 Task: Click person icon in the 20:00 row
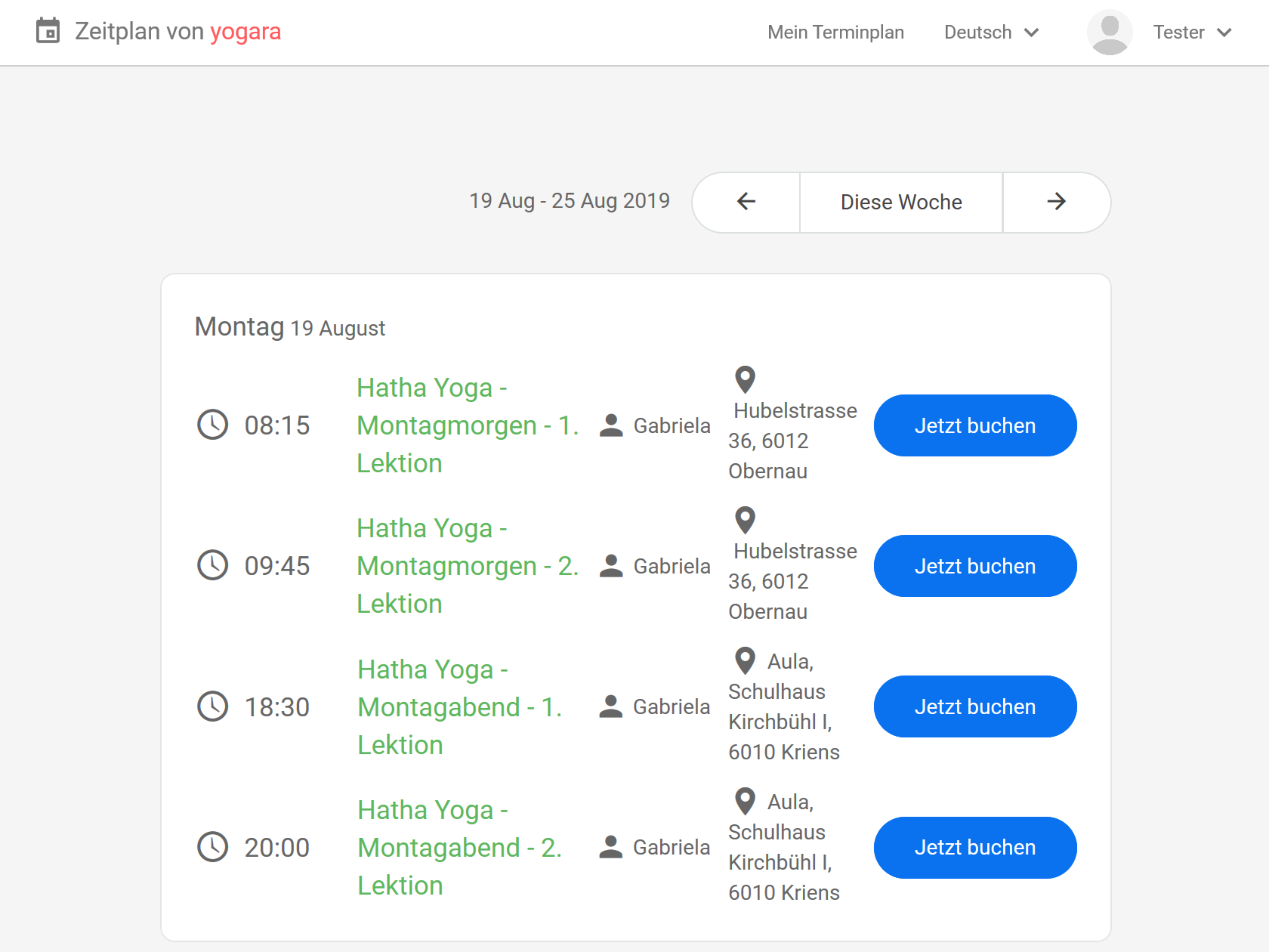tap(611, 847)
